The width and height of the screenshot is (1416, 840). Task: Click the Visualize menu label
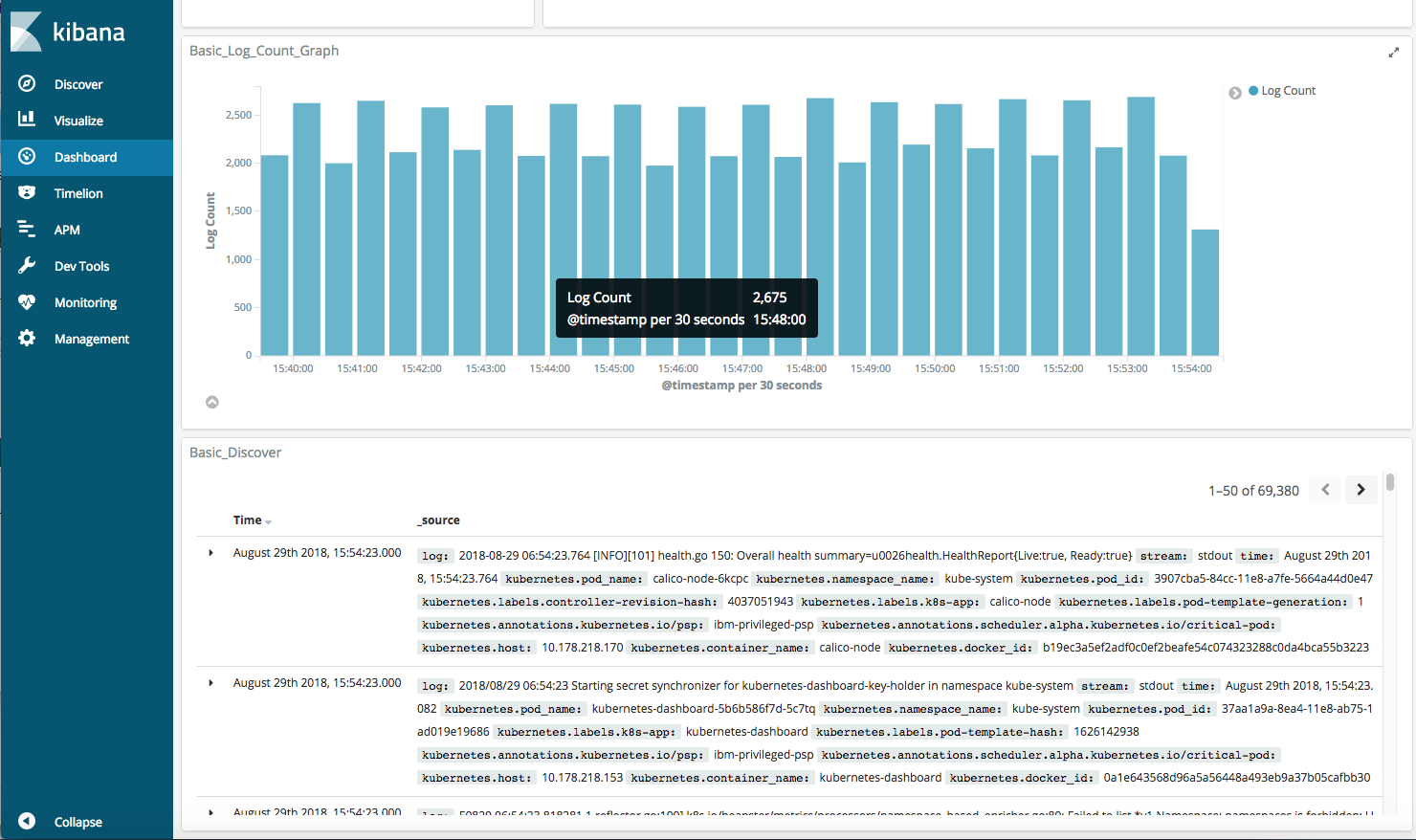coord(78,121)
